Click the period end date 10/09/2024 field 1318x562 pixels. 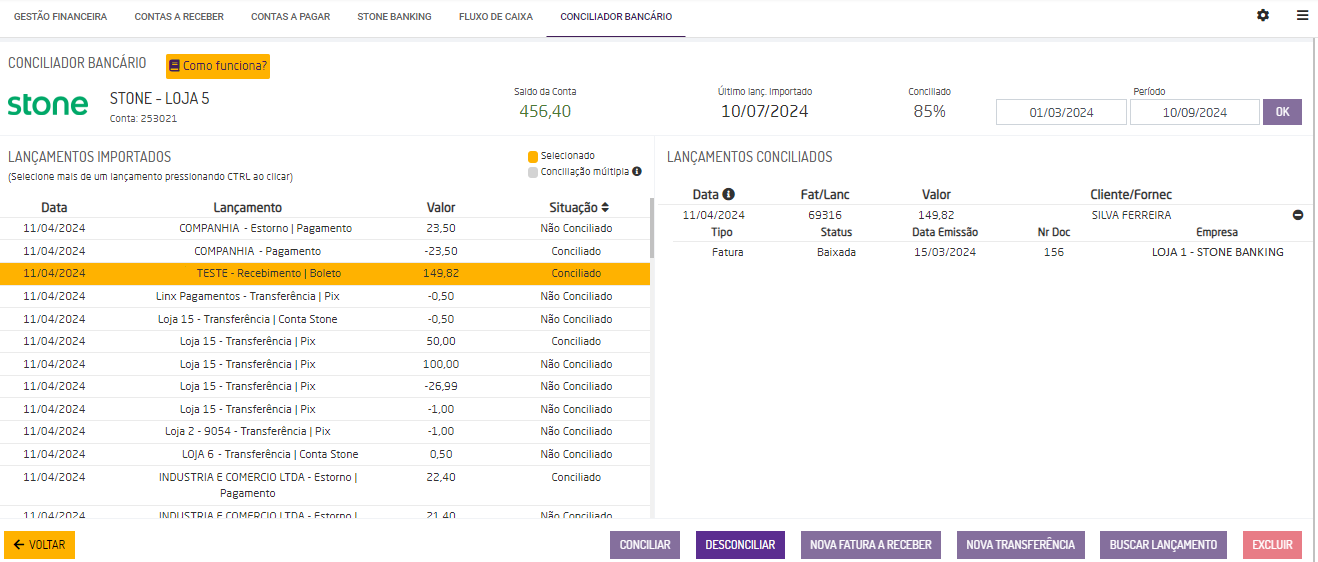[x=1194, y=112]
